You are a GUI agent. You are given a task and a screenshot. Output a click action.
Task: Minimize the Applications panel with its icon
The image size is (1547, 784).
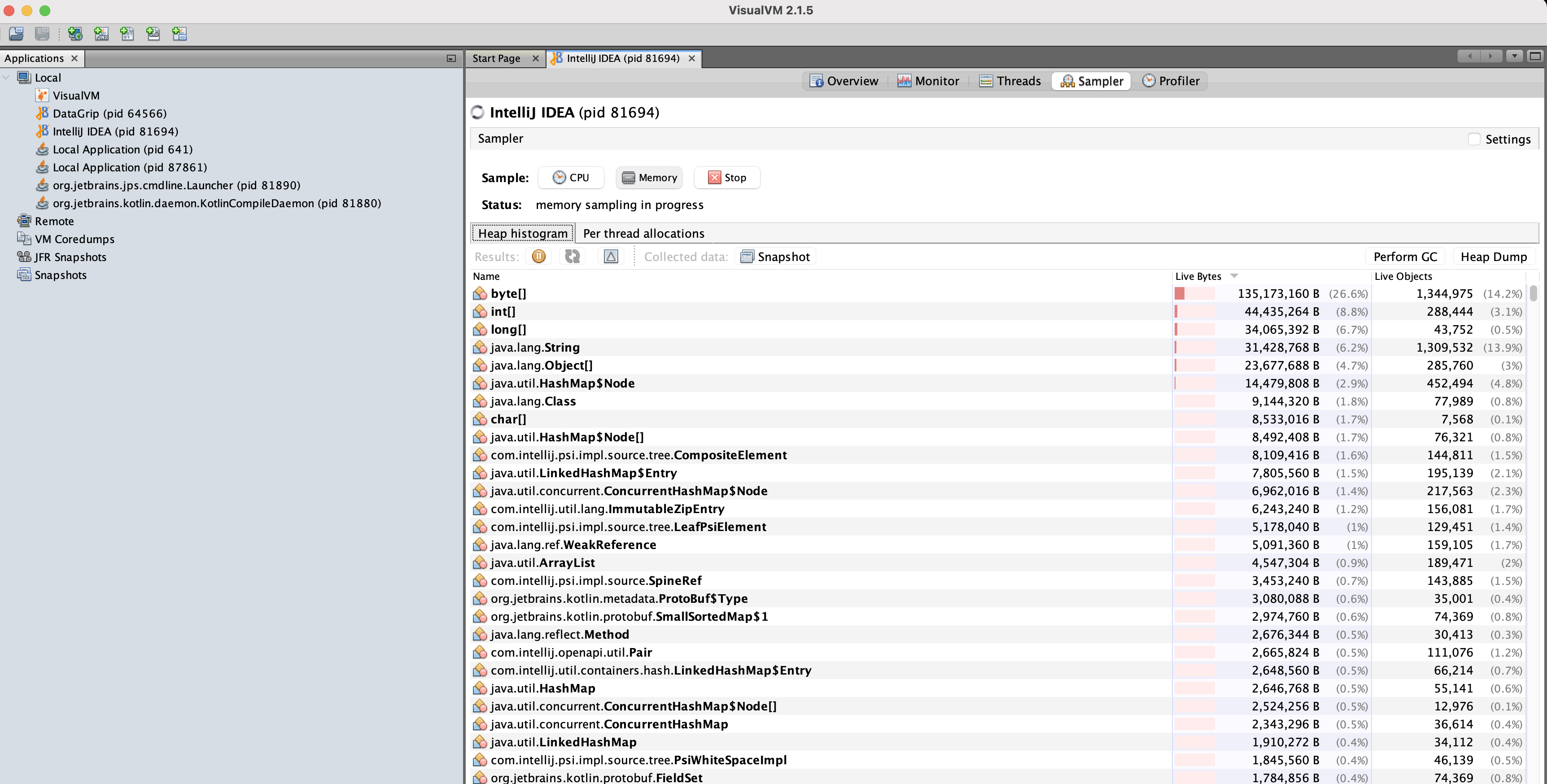(451, 58)
